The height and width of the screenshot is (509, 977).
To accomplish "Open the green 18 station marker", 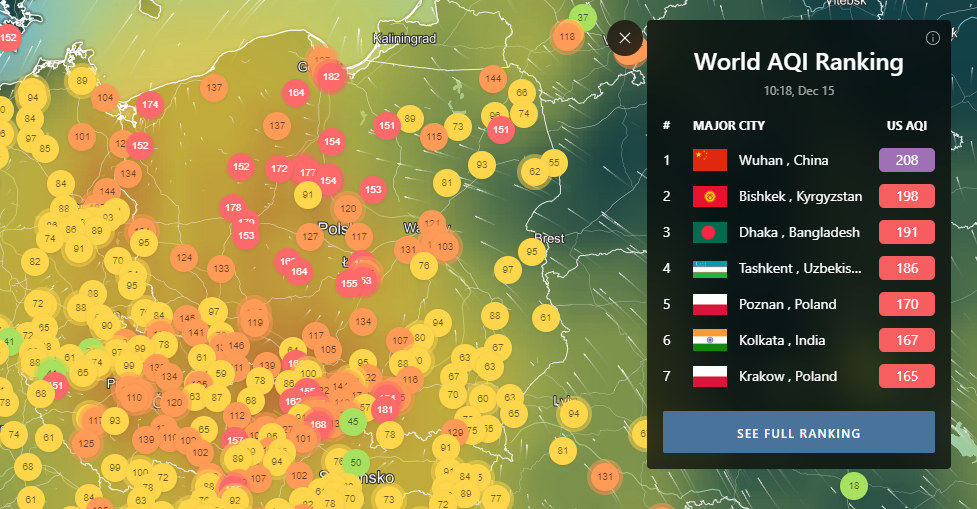I will 854,486.
